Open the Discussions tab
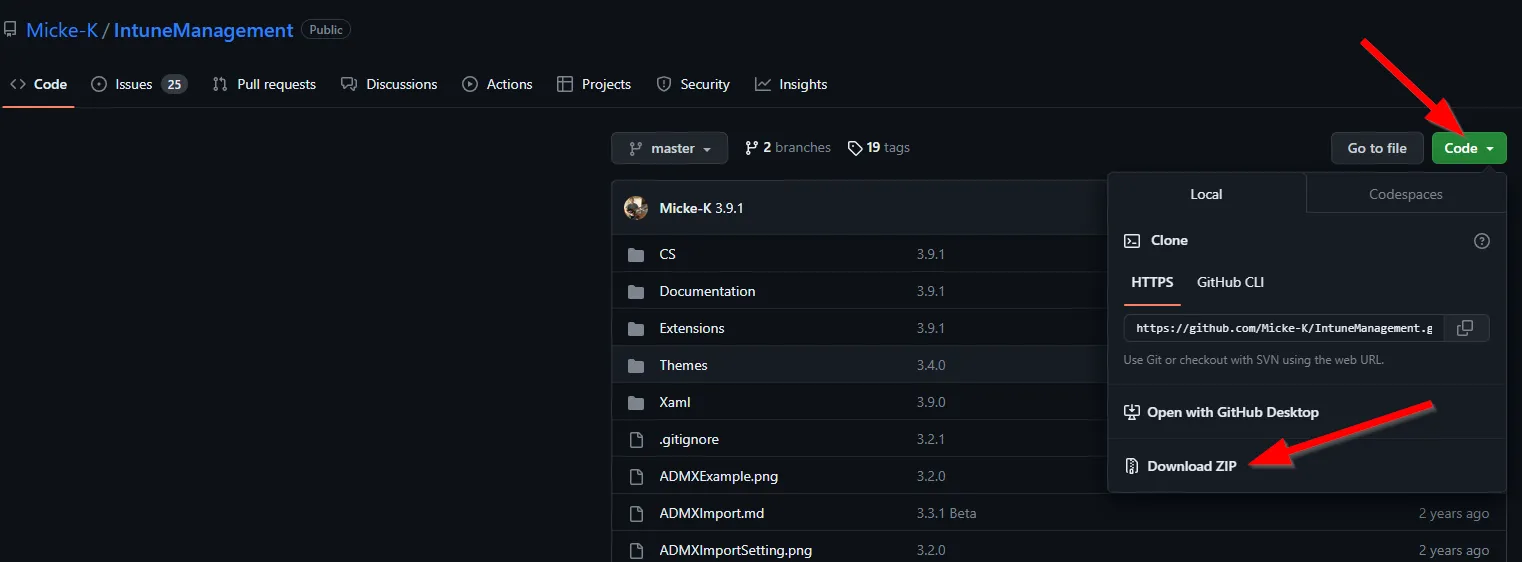Viewport: 1522px width, 562px height. 389,84
